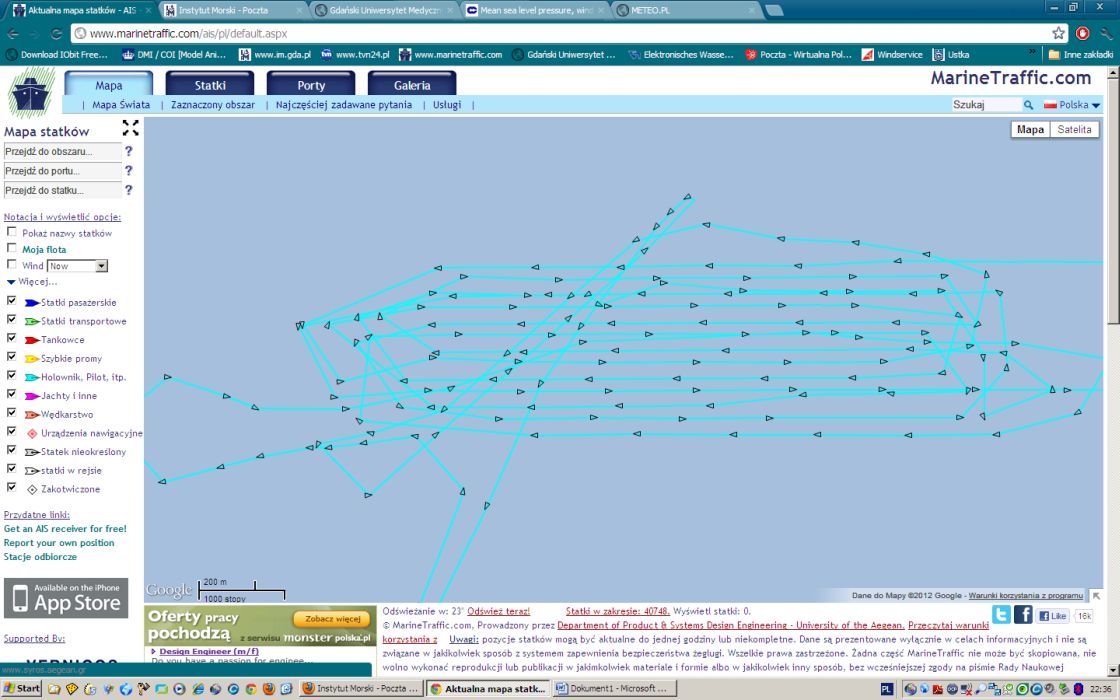Click the search magnifier icon
The height and width of the screenshot is (700, 1120).
point(1028,105)
